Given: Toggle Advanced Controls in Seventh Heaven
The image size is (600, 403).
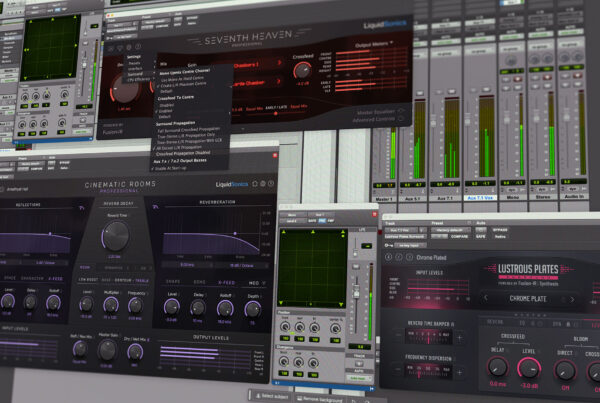Looking at the screenshot, I should coord(401,118).
